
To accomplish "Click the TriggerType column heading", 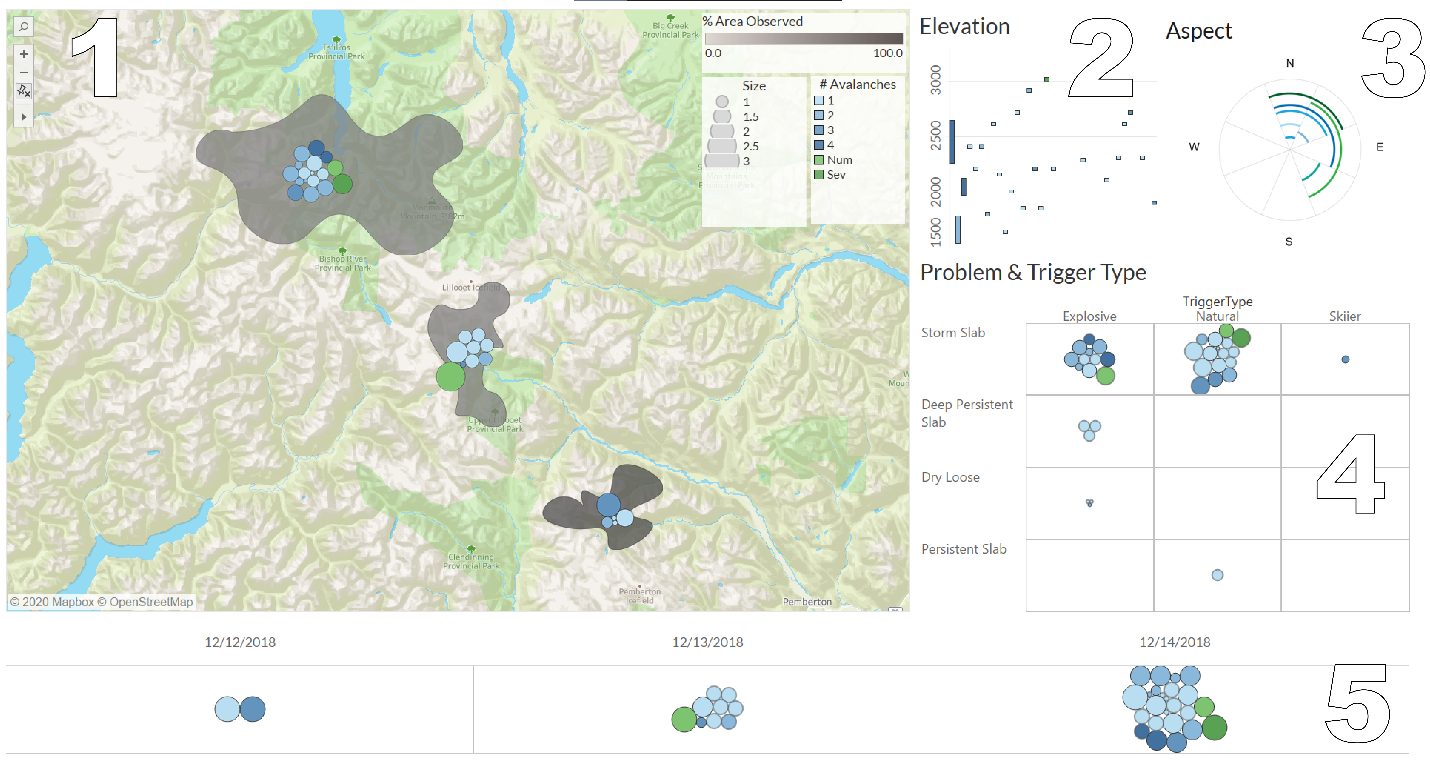I will [x=1217, y=301].
